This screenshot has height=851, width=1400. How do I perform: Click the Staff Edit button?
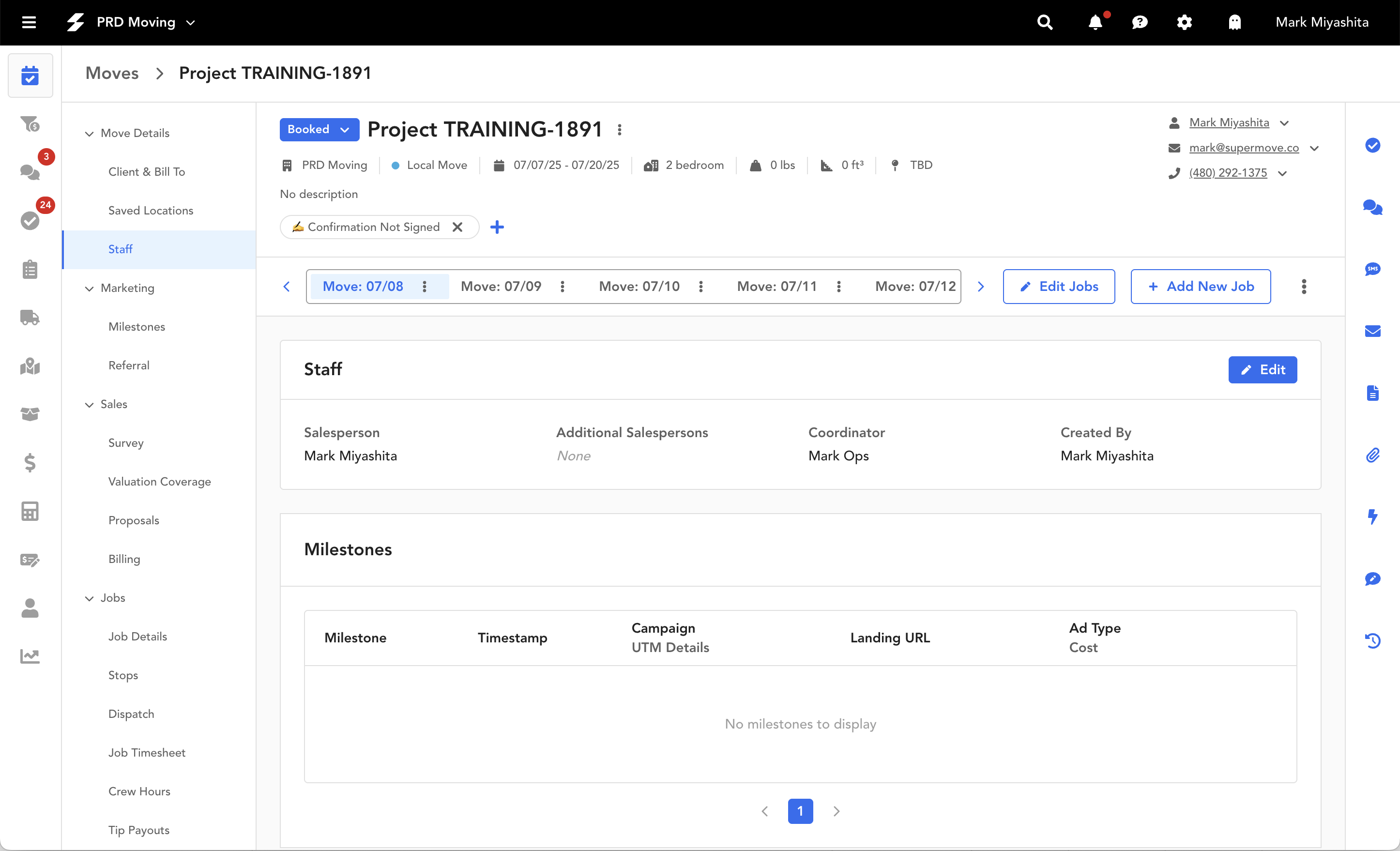[x=1263, y=370]
